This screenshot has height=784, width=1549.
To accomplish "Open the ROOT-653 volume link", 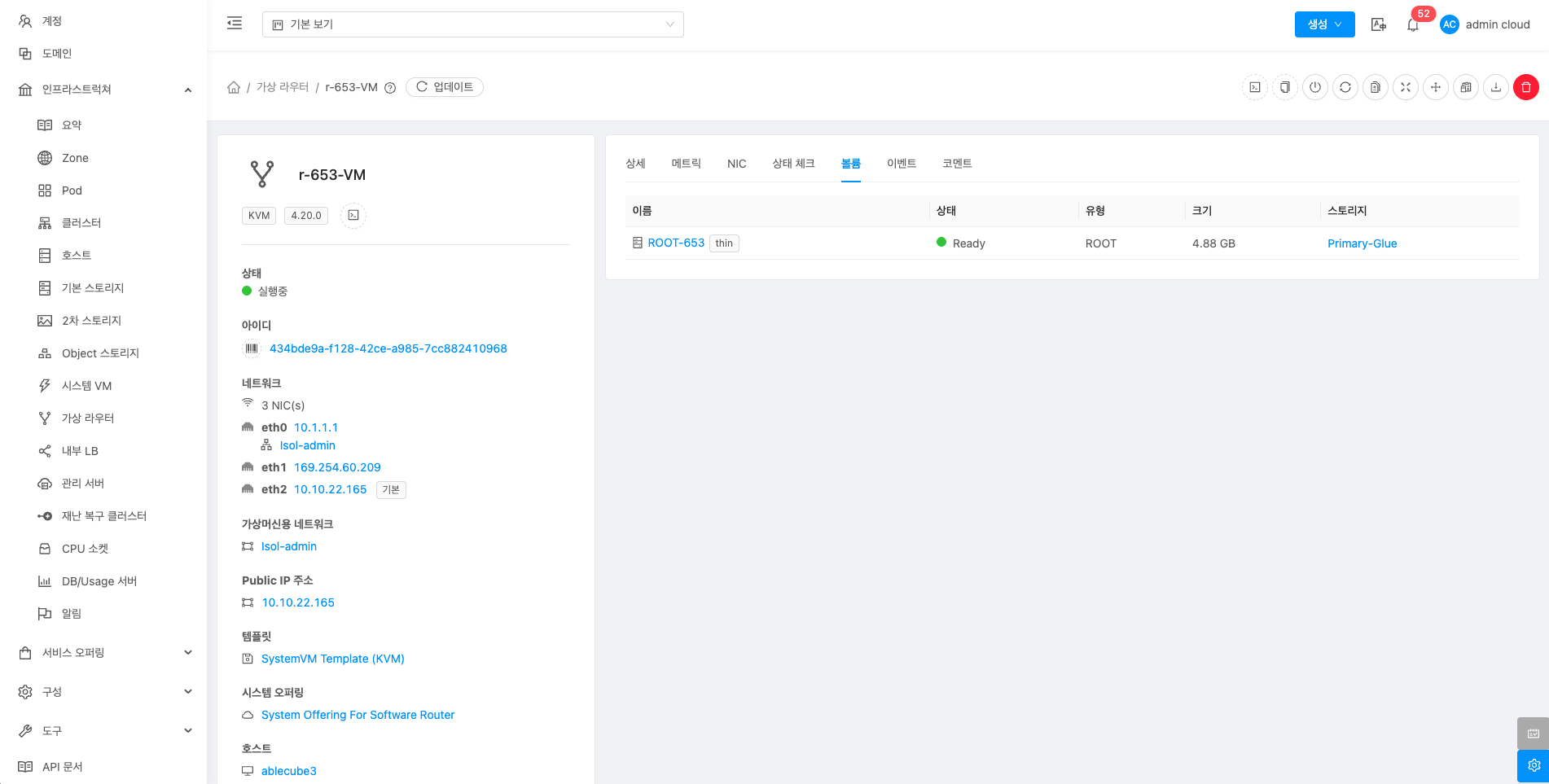I will (675, 243).
